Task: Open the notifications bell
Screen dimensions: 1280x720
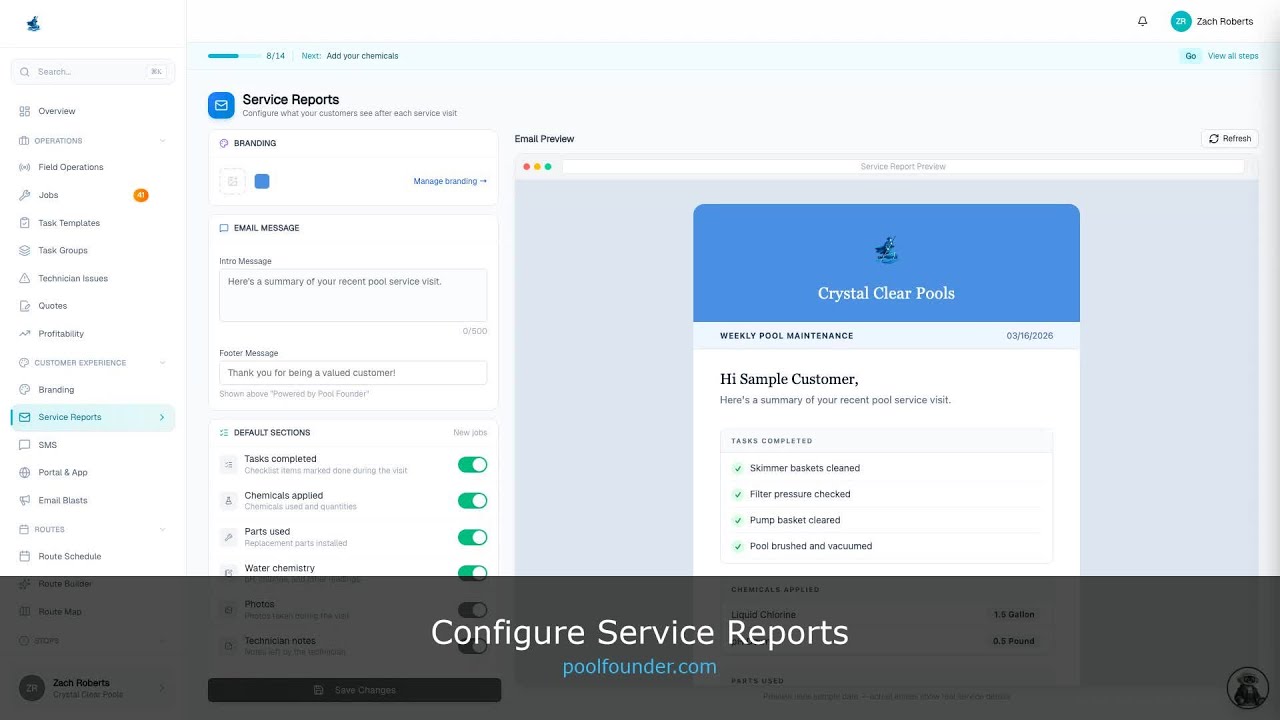Action: [x=1143, y=21]
